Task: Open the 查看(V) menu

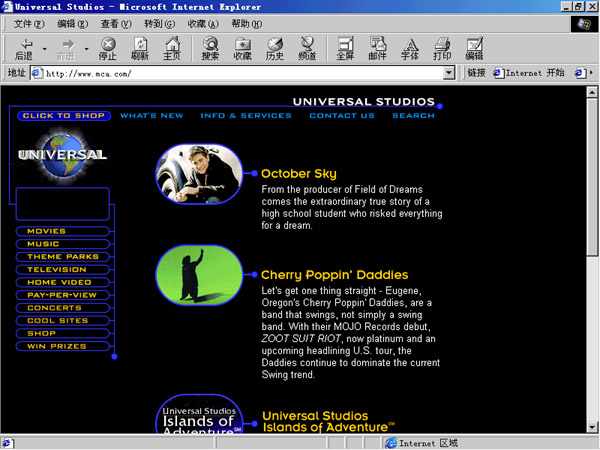Action: click(116, 24)
